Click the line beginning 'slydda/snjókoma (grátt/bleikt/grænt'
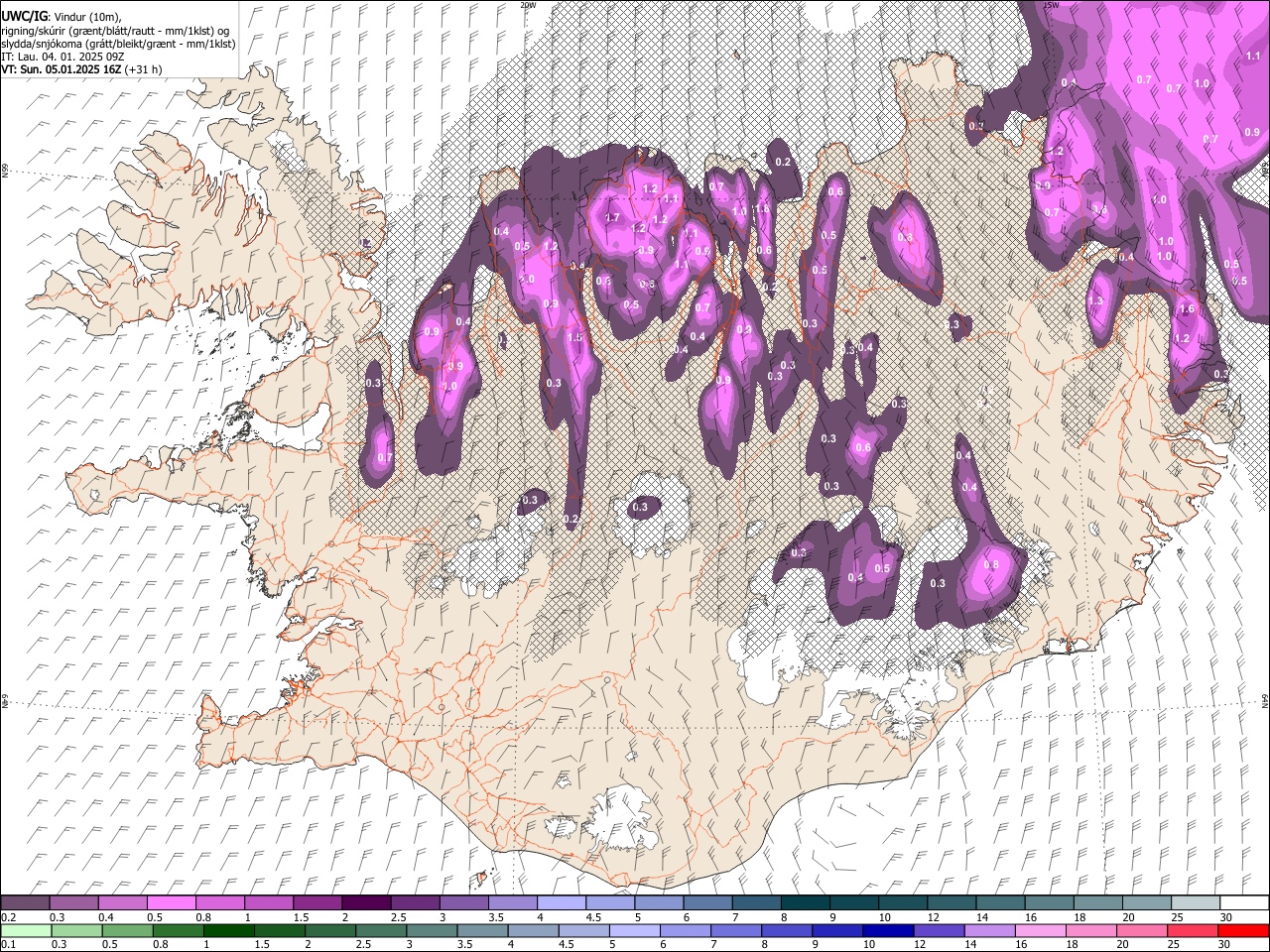1270x952 pixels. coord(119,44)
